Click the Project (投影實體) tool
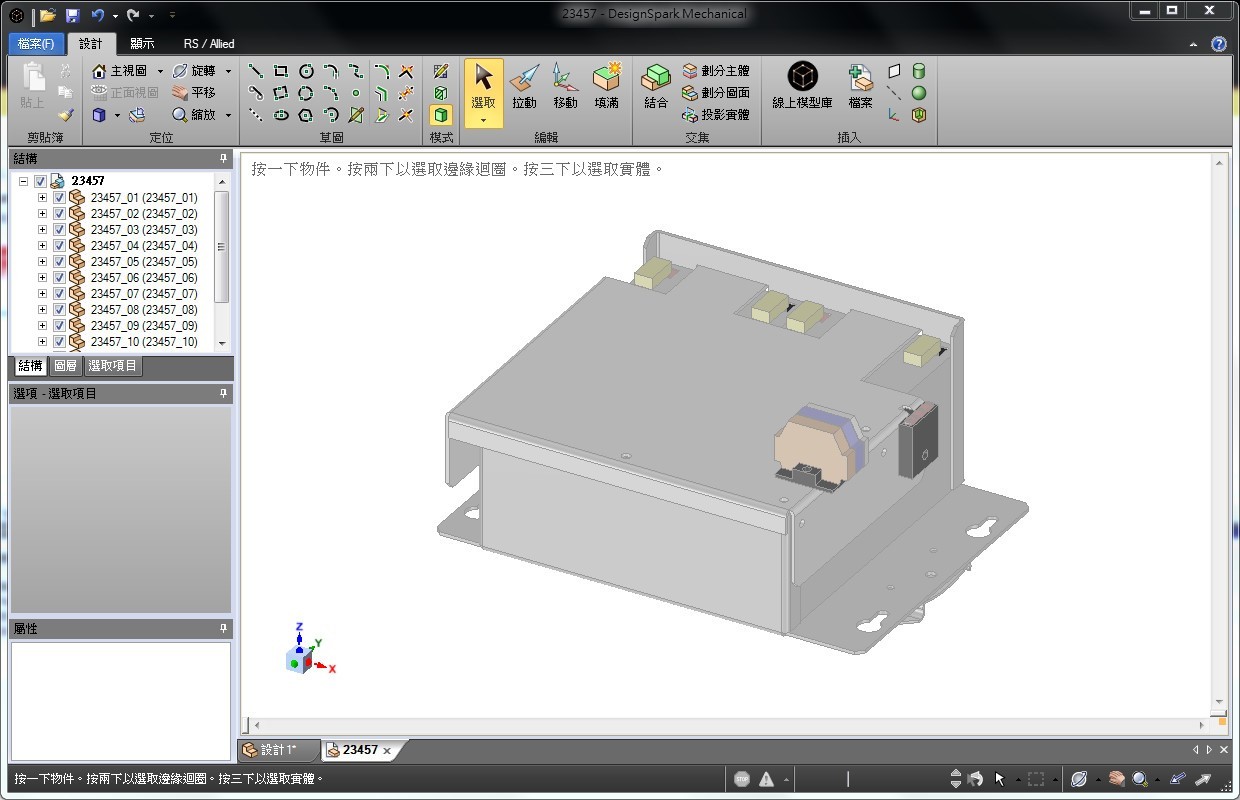 (716, 115)
